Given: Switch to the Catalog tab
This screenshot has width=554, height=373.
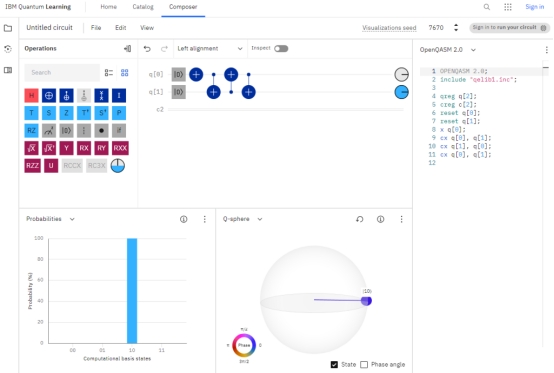Looking at the screenshot, I should [143, 7].
